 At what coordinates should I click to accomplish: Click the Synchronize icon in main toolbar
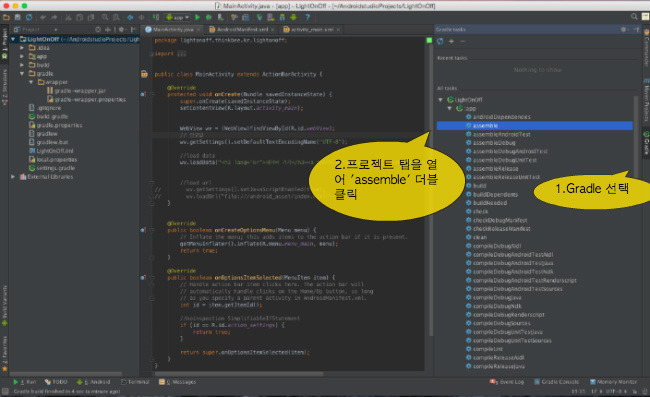29,17
